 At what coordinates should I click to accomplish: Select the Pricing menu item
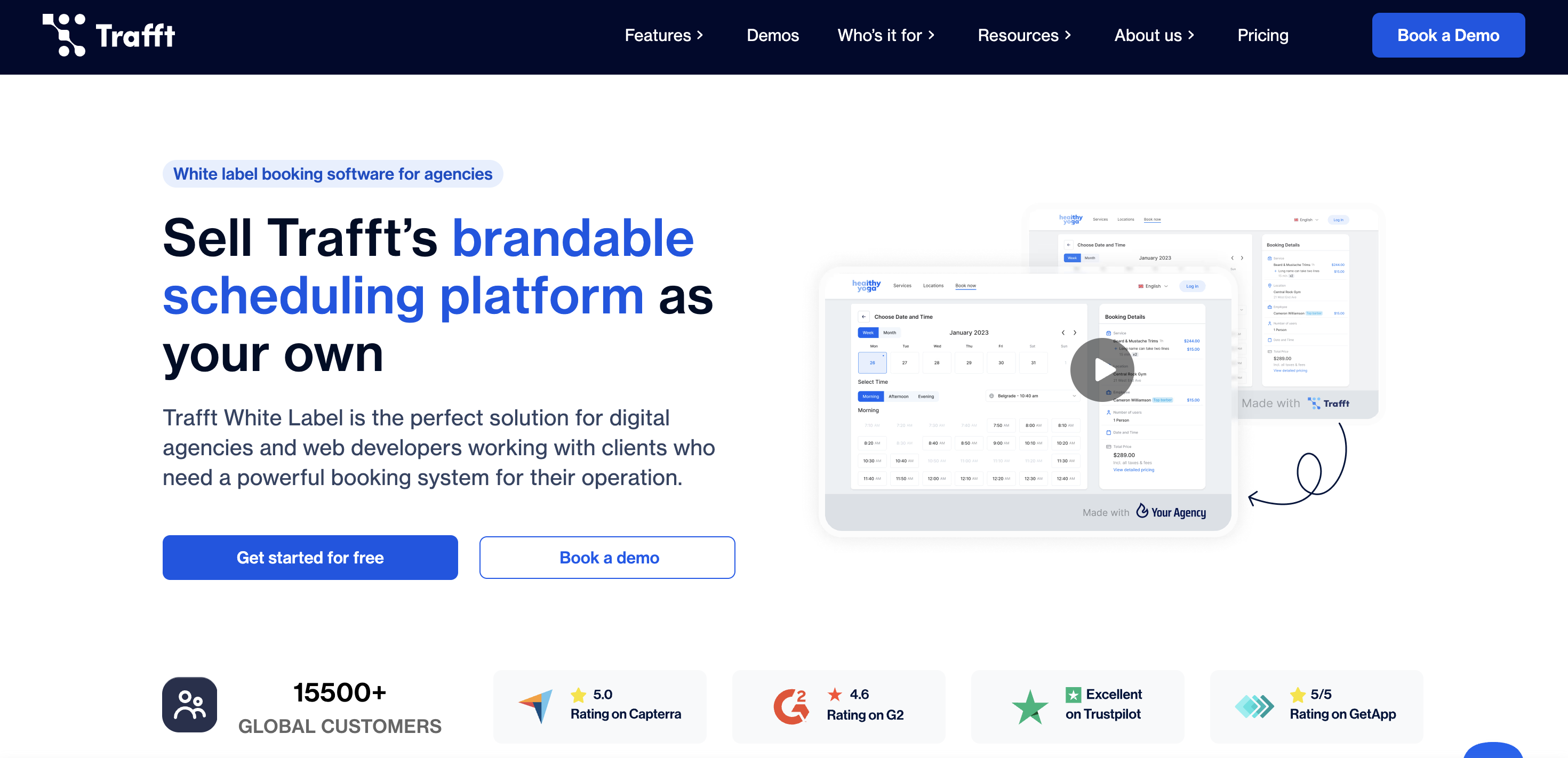(1263, 35)
